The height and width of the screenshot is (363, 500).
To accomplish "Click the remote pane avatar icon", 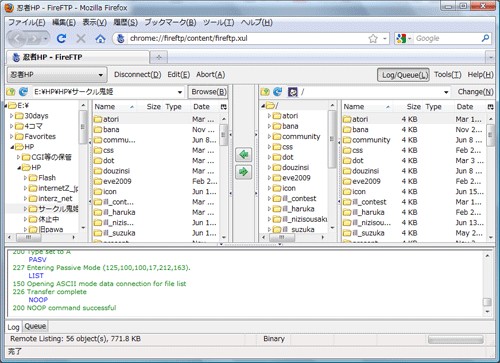I will coord(293,92).
